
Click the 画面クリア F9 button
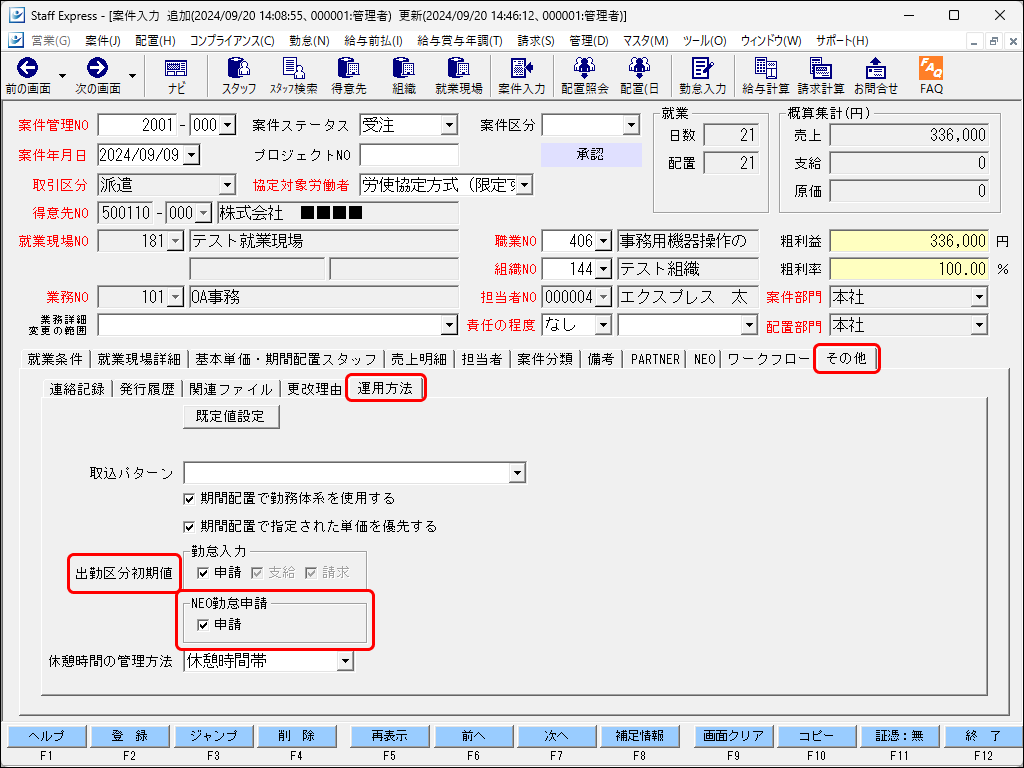(733, 737)
